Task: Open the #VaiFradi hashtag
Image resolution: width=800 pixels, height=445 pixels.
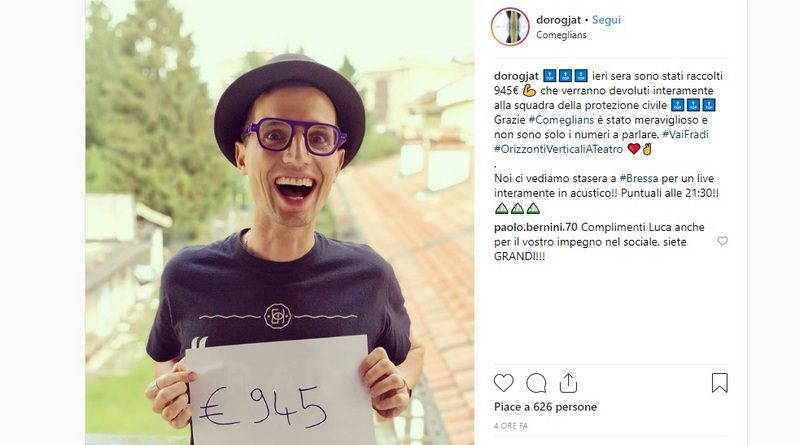Action: pos(685,134)
